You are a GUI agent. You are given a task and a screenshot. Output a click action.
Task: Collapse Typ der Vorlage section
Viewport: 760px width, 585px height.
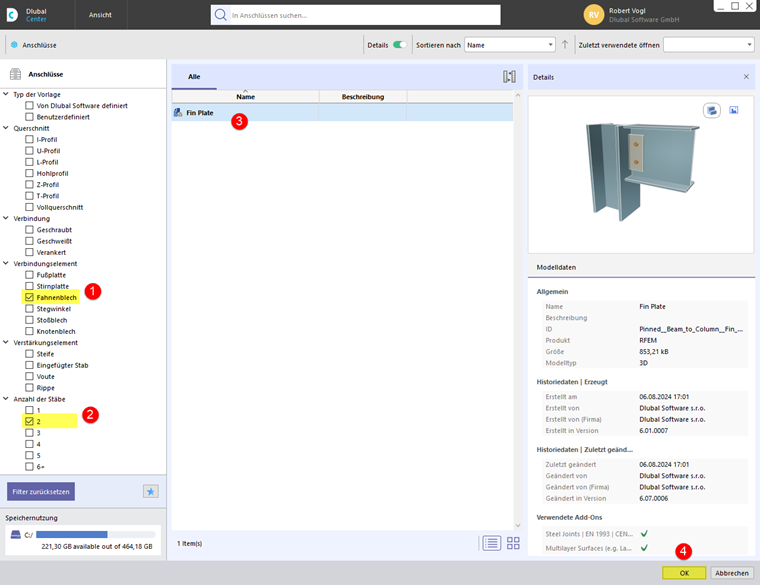6,94
